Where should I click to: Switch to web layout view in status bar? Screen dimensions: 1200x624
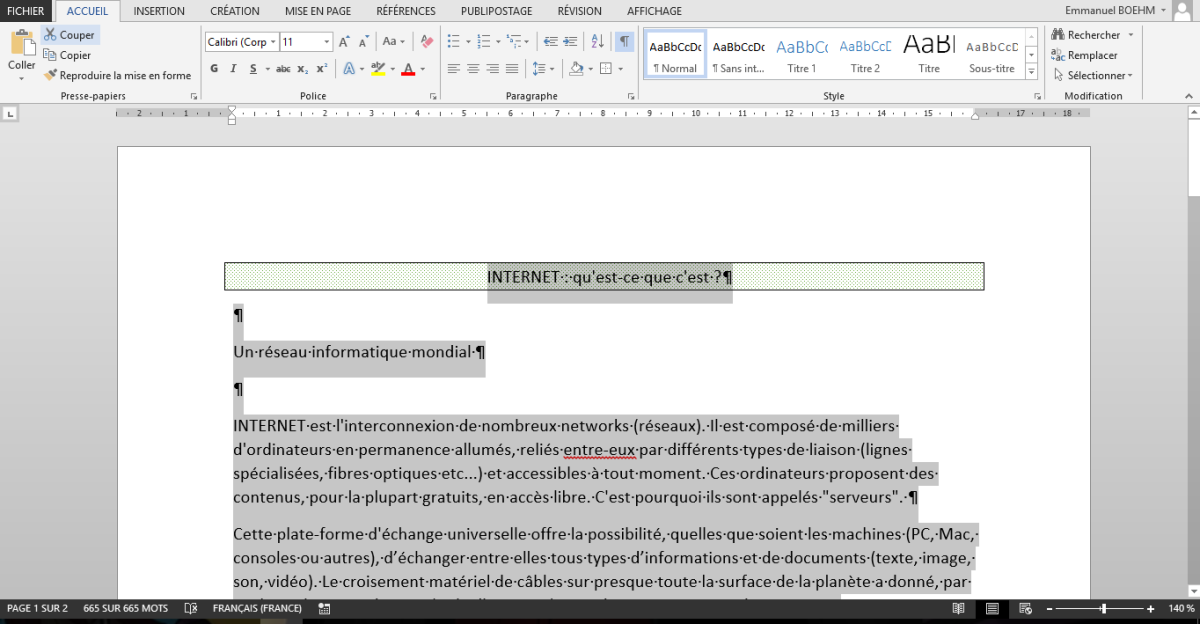1026,608
